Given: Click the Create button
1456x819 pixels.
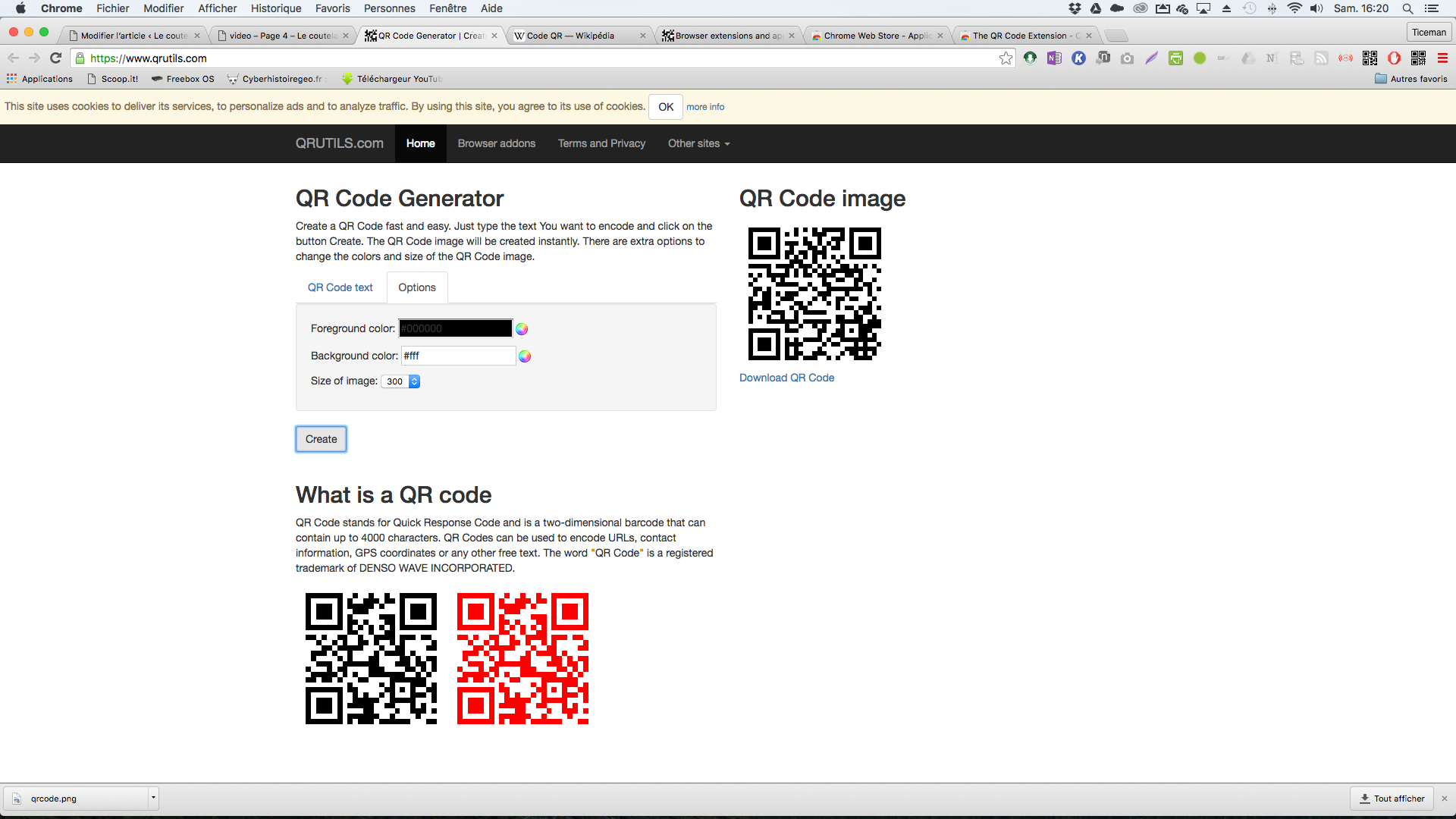Looking at the screenshot, I should coord(321,439).
